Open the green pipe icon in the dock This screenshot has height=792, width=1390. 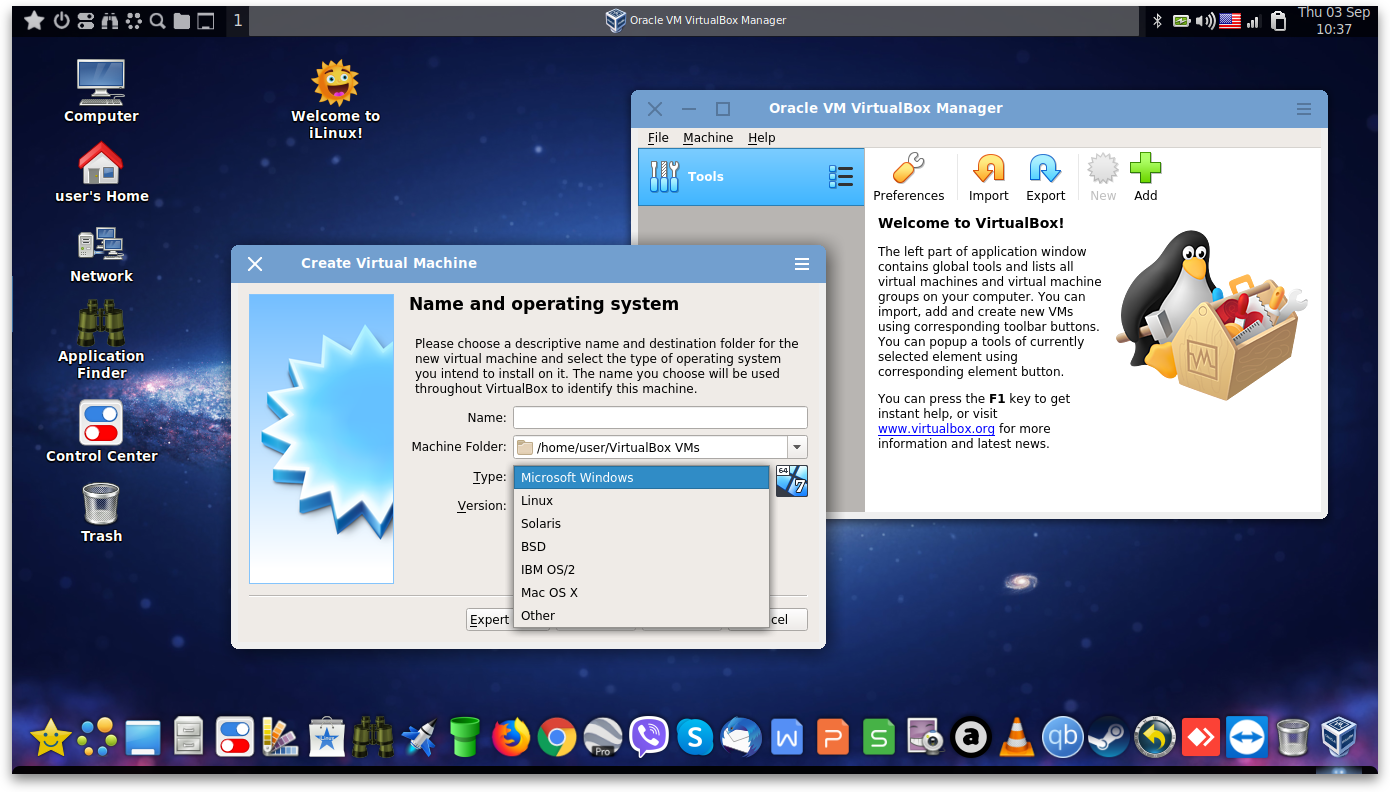[465, 738]
